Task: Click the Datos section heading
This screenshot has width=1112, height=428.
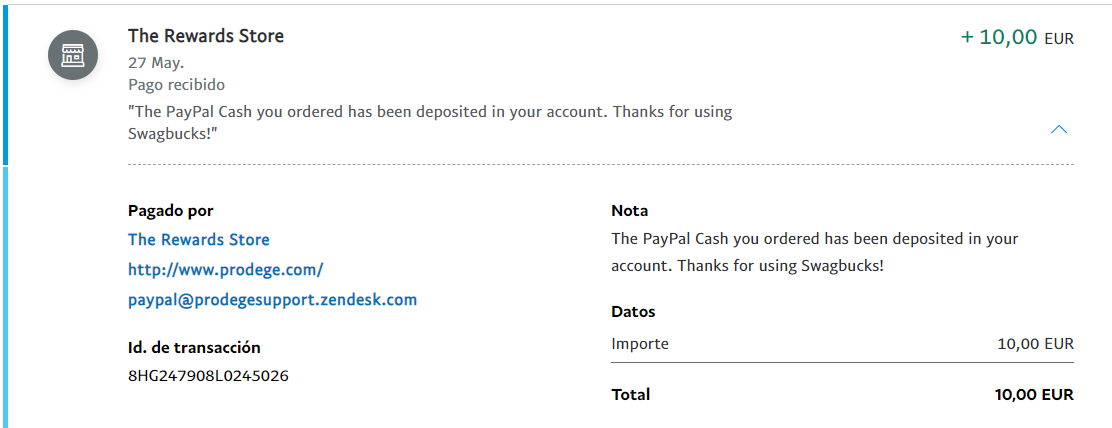Action: coord(633,311)
